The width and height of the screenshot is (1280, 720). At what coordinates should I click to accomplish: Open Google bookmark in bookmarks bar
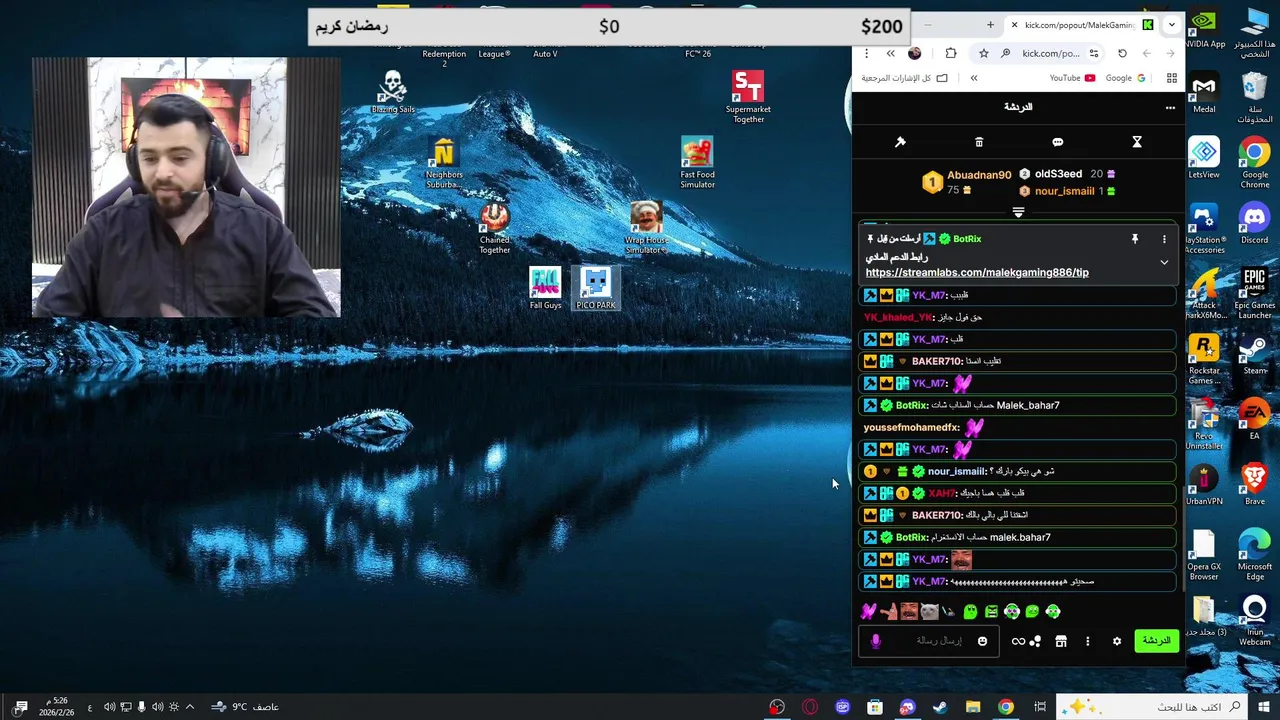1125,78
